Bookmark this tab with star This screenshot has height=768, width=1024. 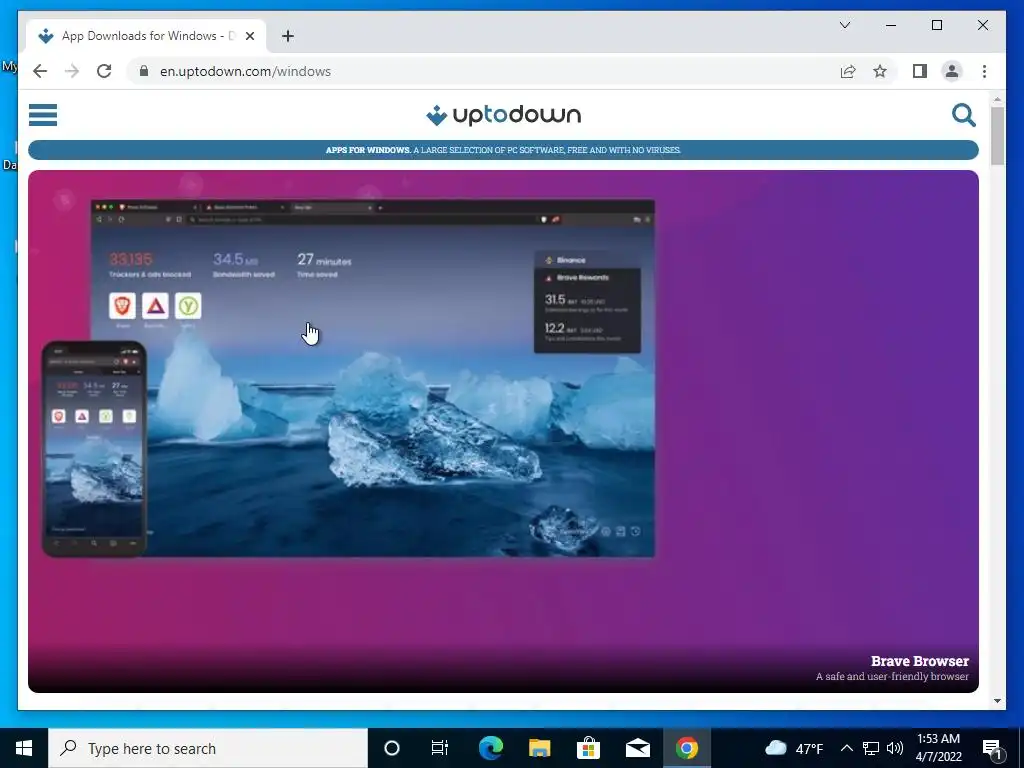pos(880,71)
